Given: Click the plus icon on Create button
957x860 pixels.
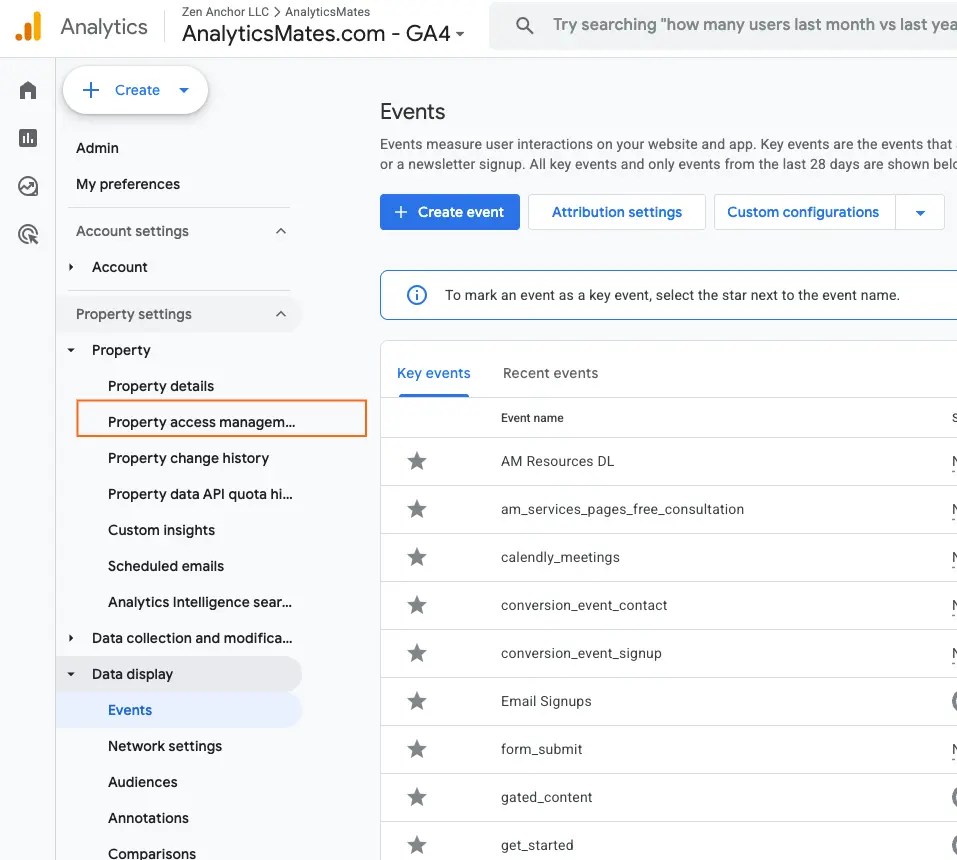Looking at the screenshot, I should [91, 90].
